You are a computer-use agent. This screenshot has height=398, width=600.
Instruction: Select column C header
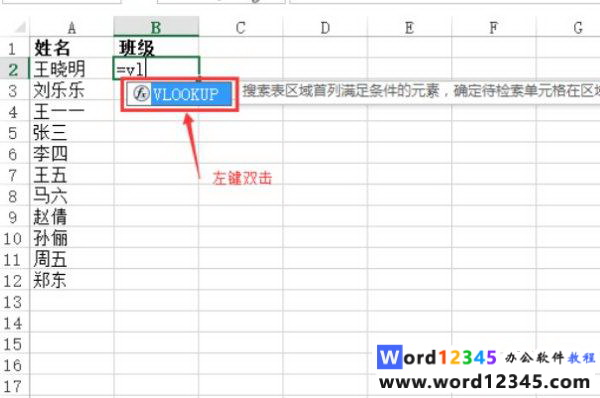pyautogui.click(x=241, y=28)
